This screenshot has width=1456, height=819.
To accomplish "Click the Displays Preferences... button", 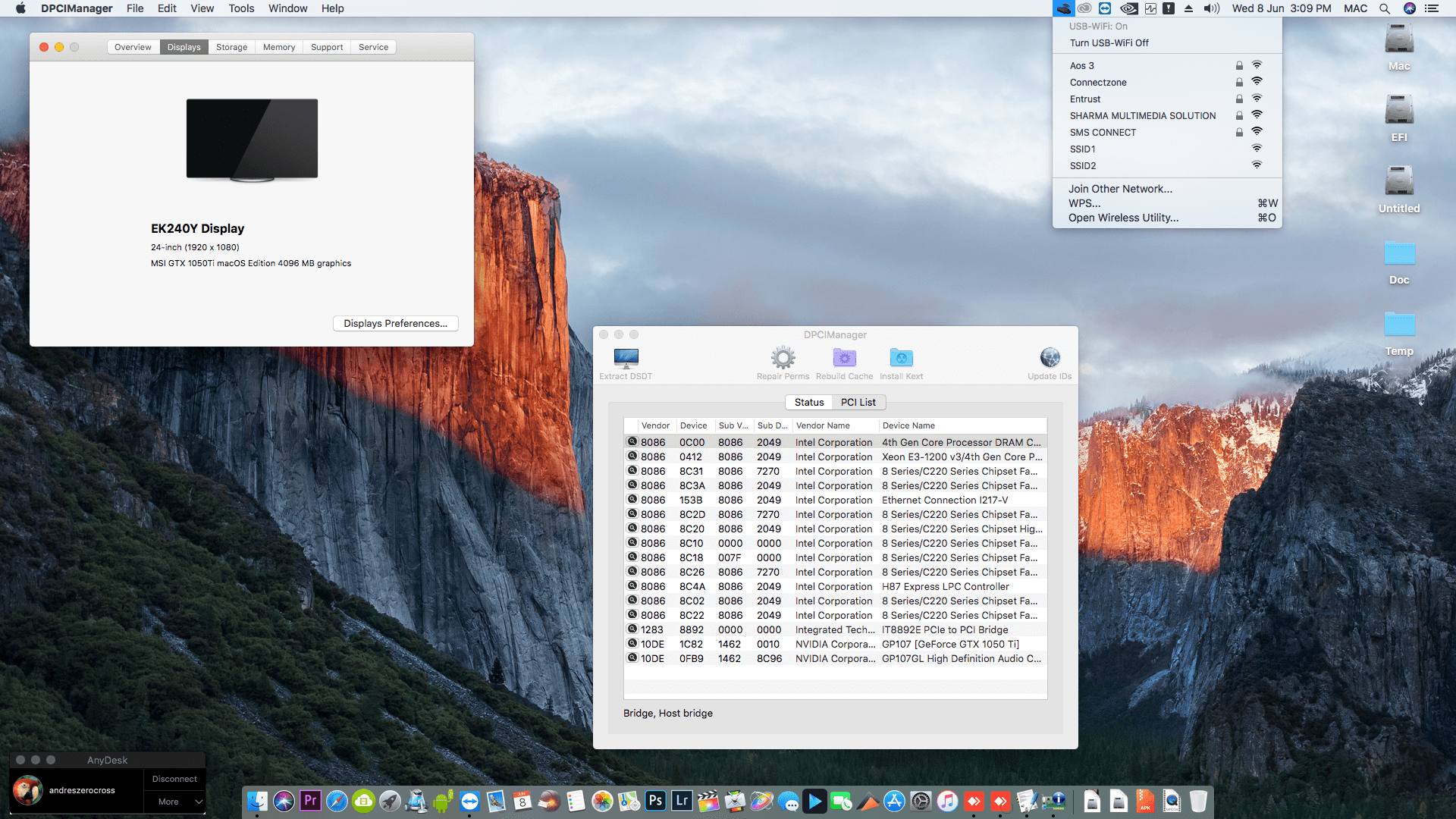I will pos(395,324).
